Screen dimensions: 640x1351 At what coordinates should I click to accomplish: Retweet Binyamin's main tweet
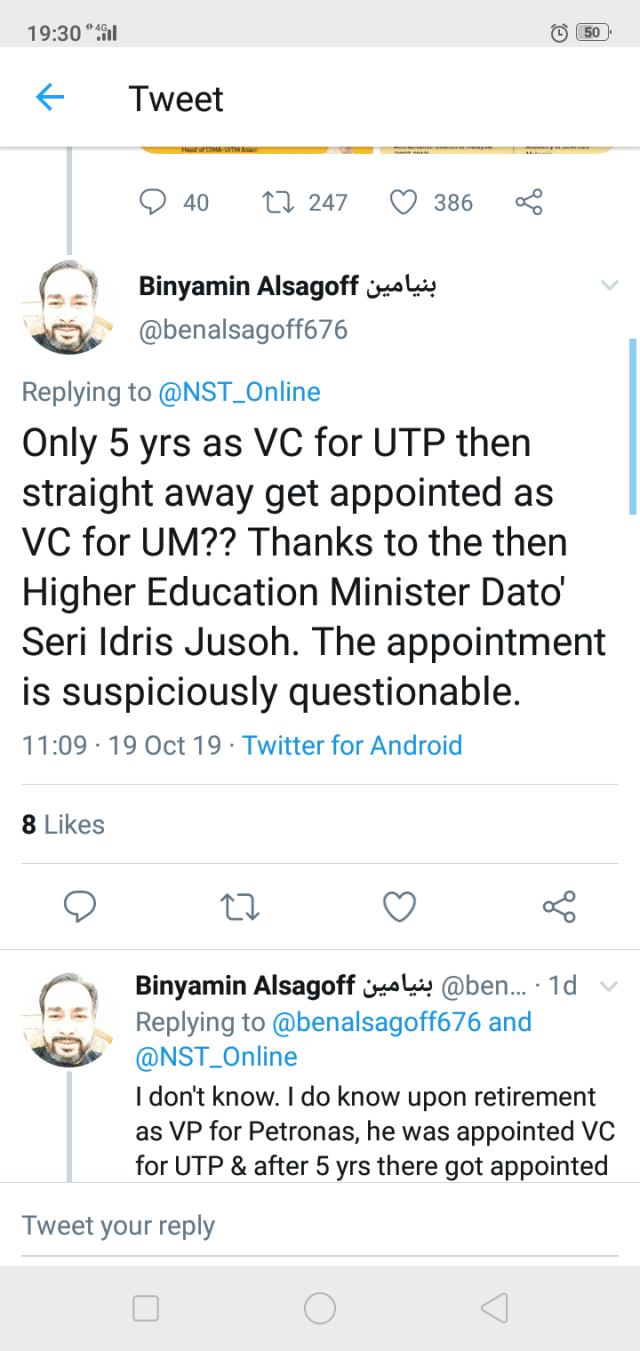click(x=240, y=907)
